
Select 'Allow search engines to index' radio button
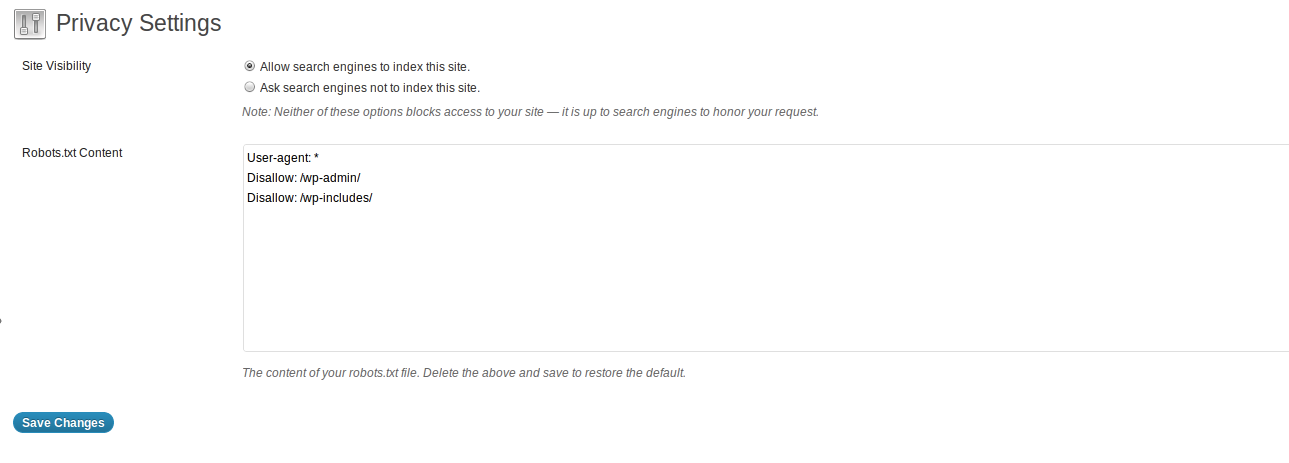click(249, 66)
